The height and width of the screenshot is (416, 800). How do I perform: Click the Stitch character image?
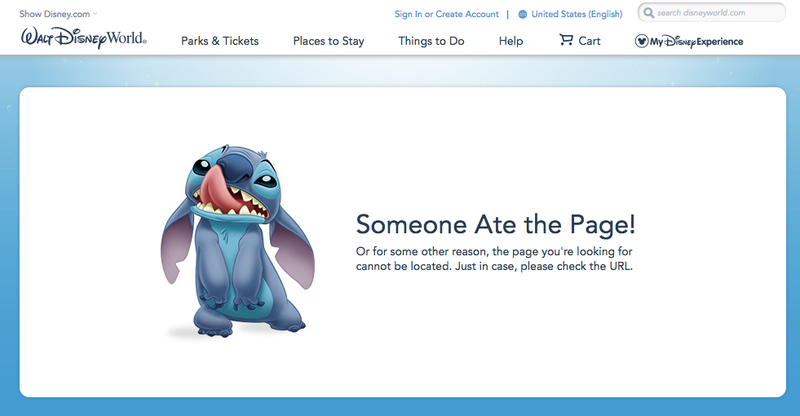point(238,240)
